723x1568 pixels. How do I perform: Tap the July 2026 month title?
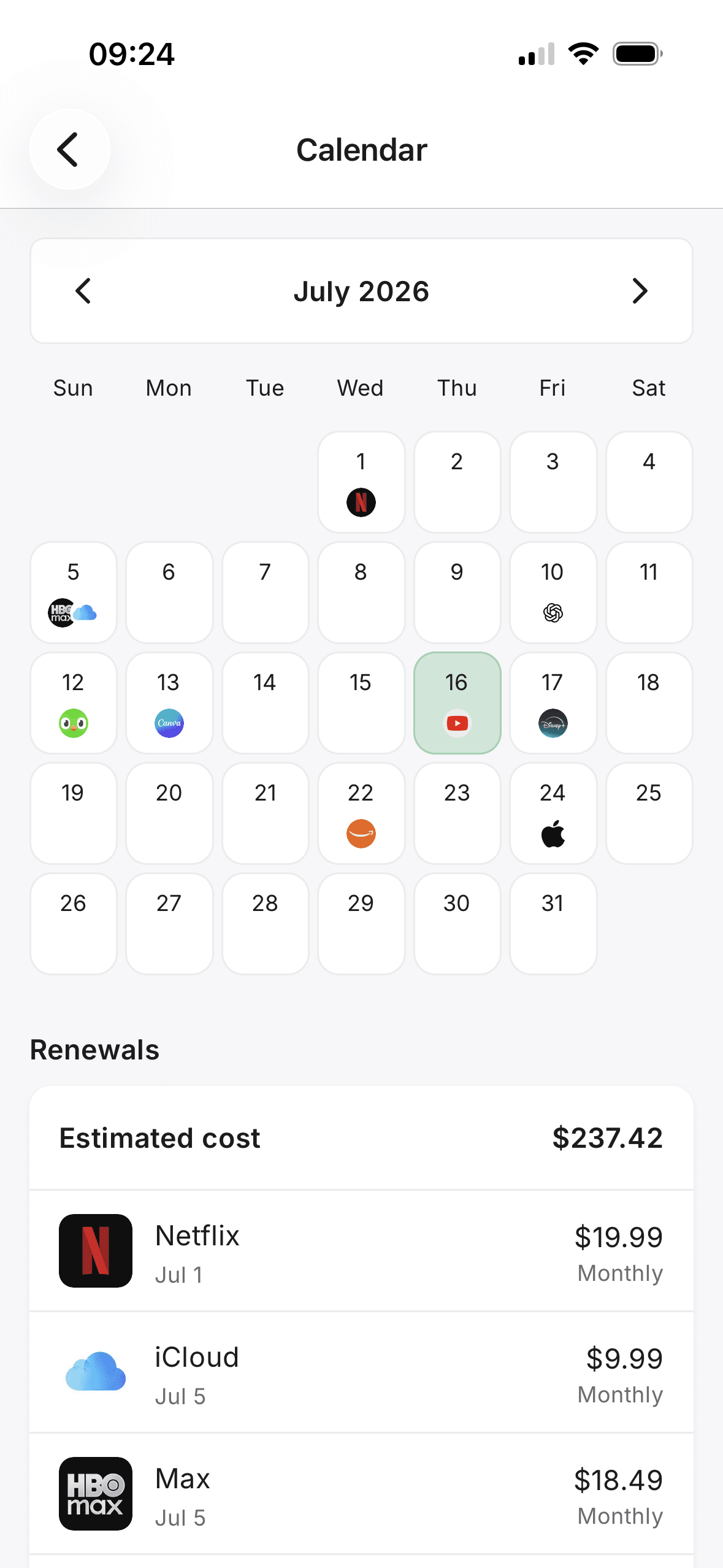point(361,291)
